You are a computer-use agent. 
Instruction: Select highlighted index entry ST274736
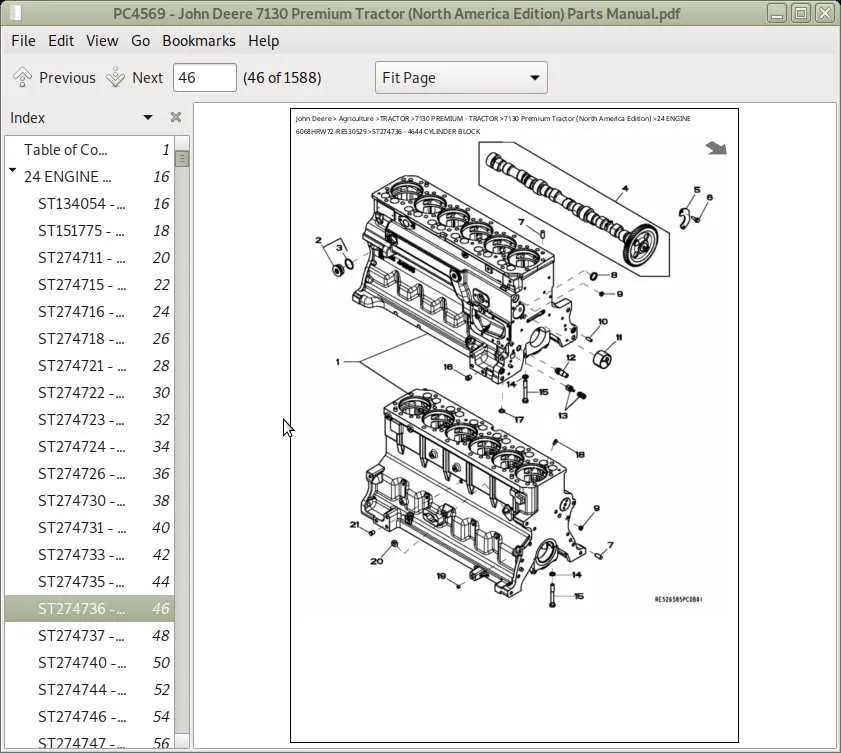point(90,609)
